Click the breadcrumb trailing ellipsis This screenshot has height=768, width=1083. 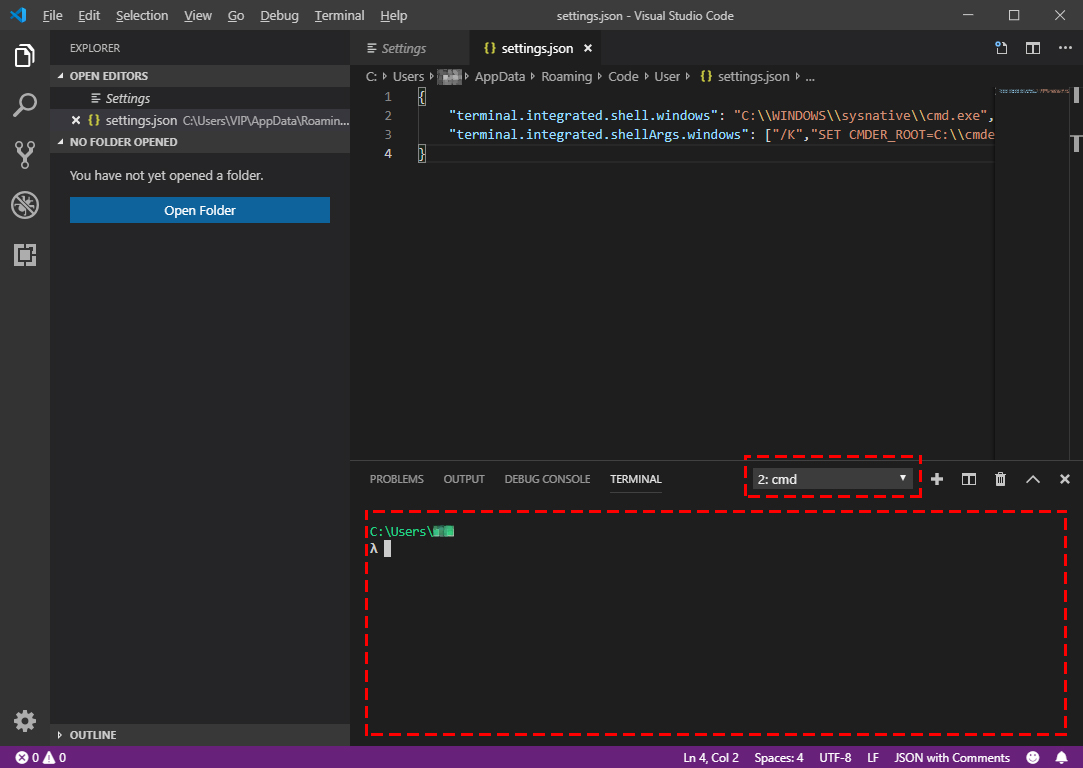pos(810,77)
